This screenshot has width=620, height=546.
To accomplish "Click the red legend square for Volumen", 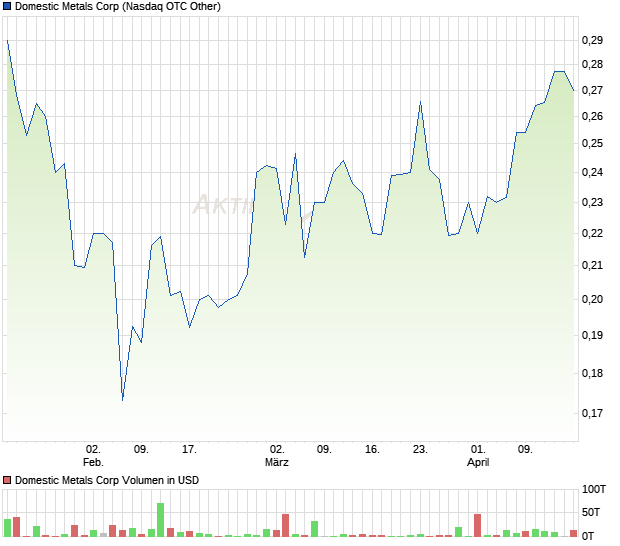I will [x=7, y=480].
